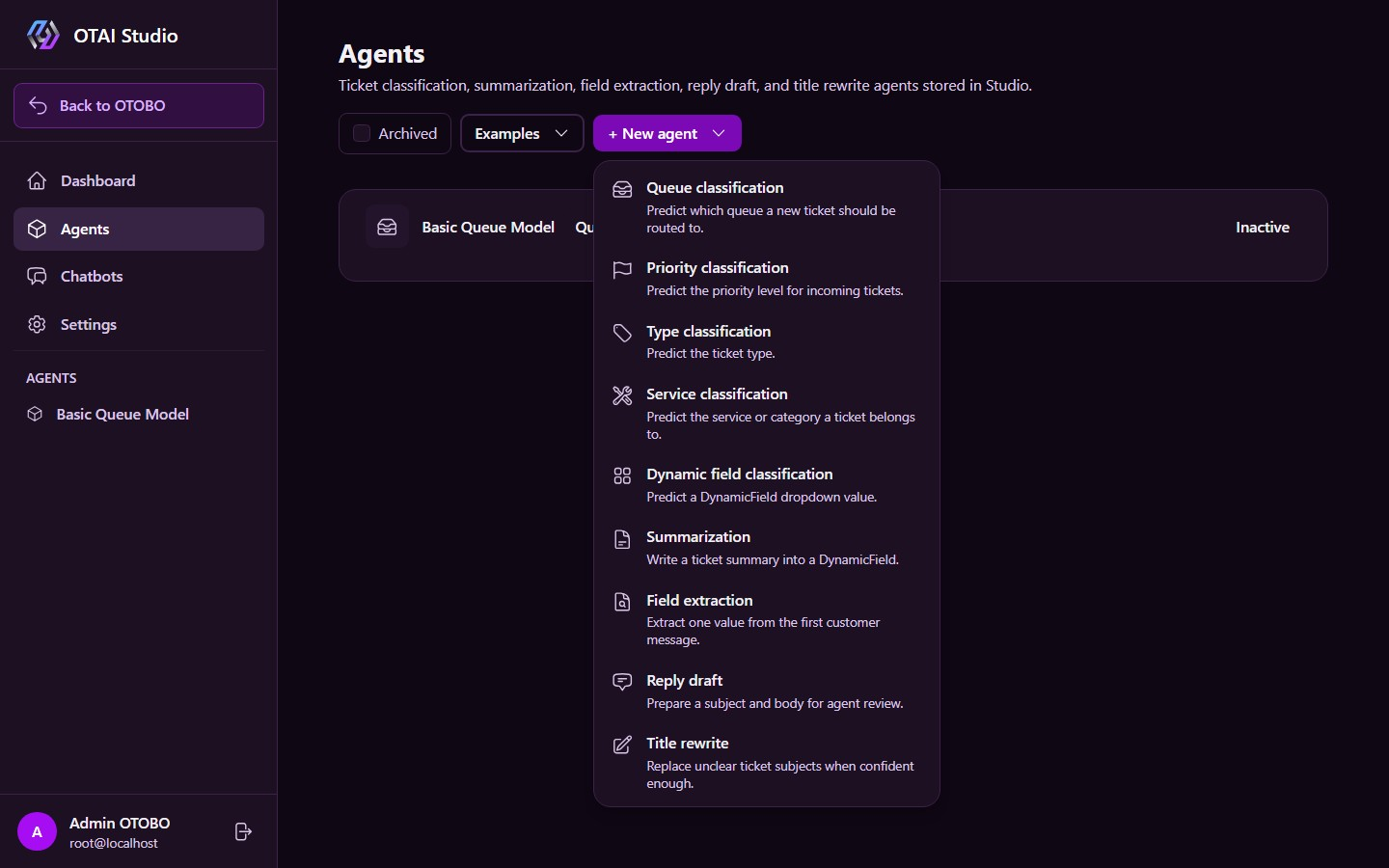Click the Type classification tag icon
The width and height of the screenshot is (1389, 868).
pyautogui.click(x=622, y=333)
